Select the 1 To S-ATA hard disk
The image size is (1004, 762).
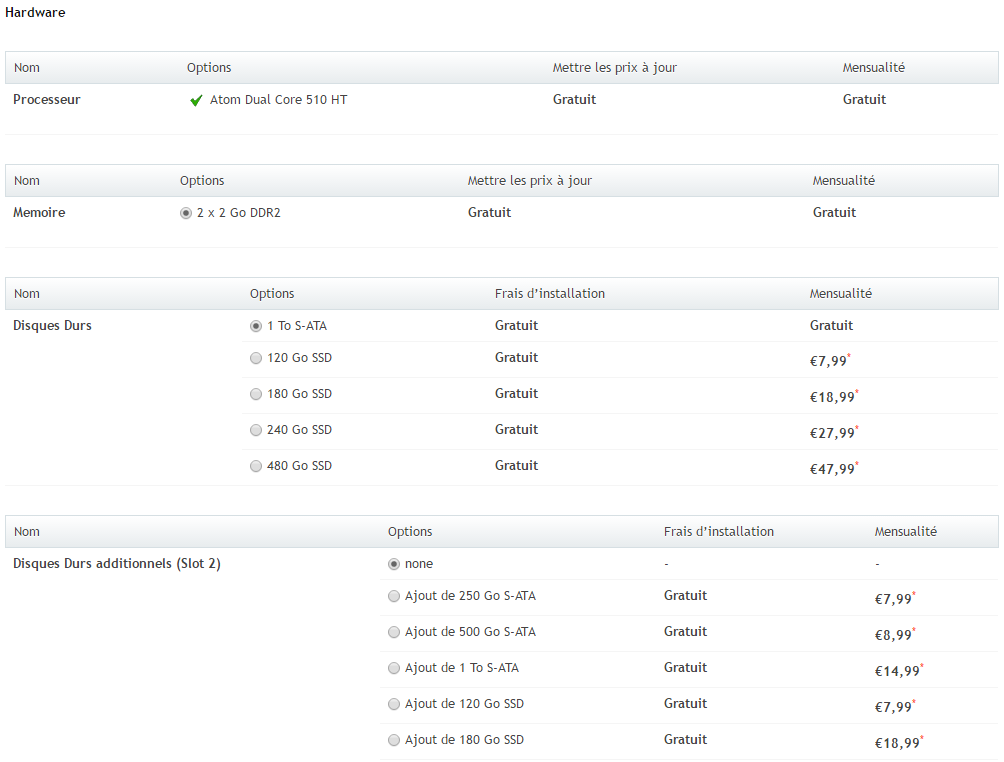point(256,326)
